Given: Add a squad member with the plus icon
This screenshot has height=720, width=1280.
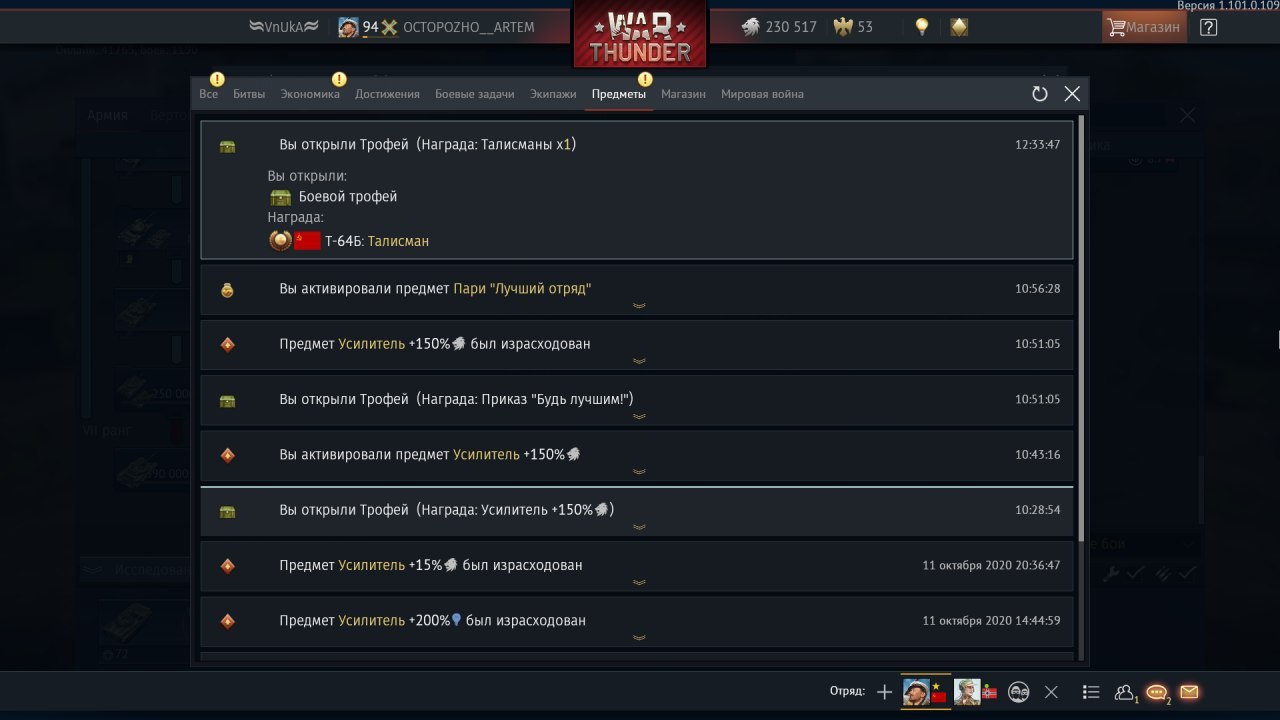Looking at the screenshot, I should (x=884, y=691).
